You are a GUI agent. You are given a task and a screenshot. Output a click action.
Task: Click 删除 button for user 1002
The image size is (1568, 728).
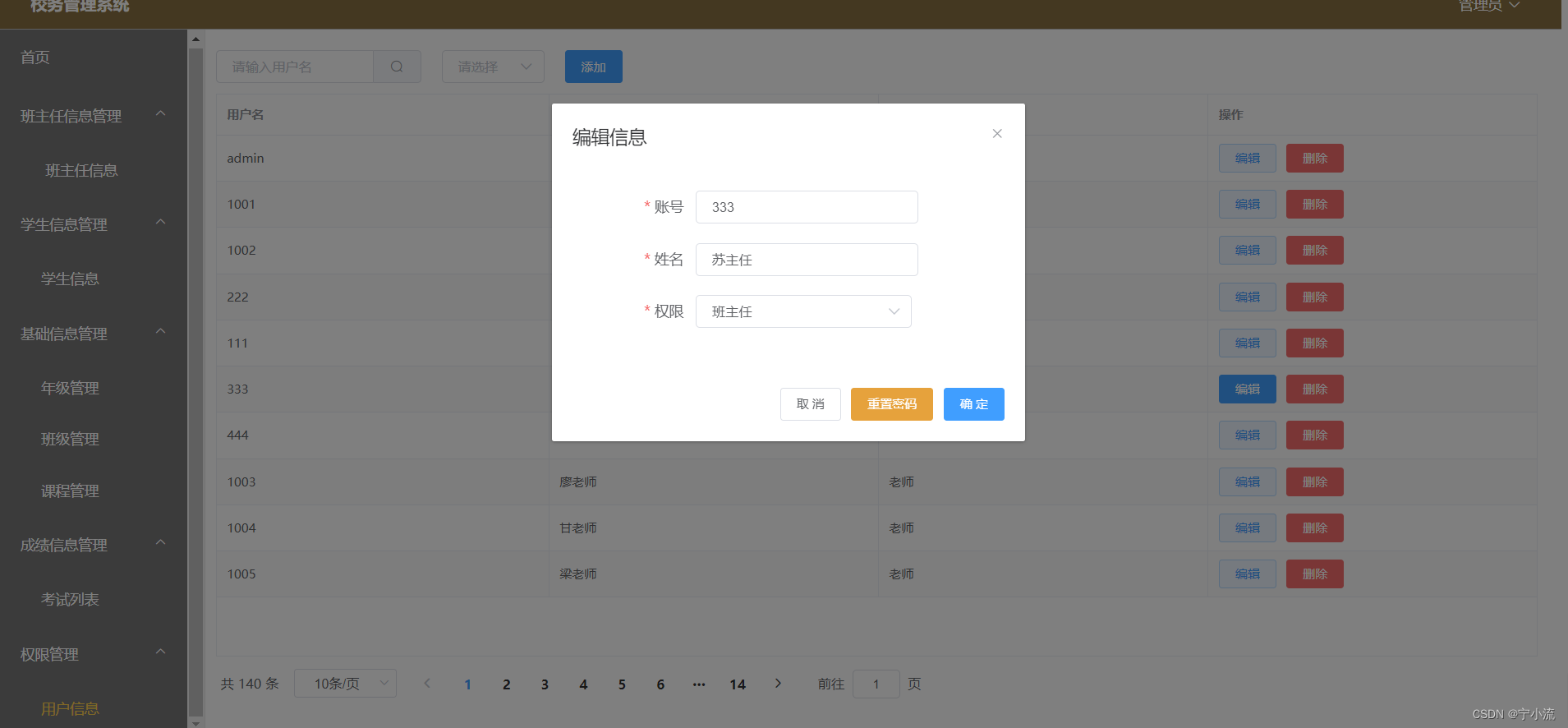[1315, 251]
